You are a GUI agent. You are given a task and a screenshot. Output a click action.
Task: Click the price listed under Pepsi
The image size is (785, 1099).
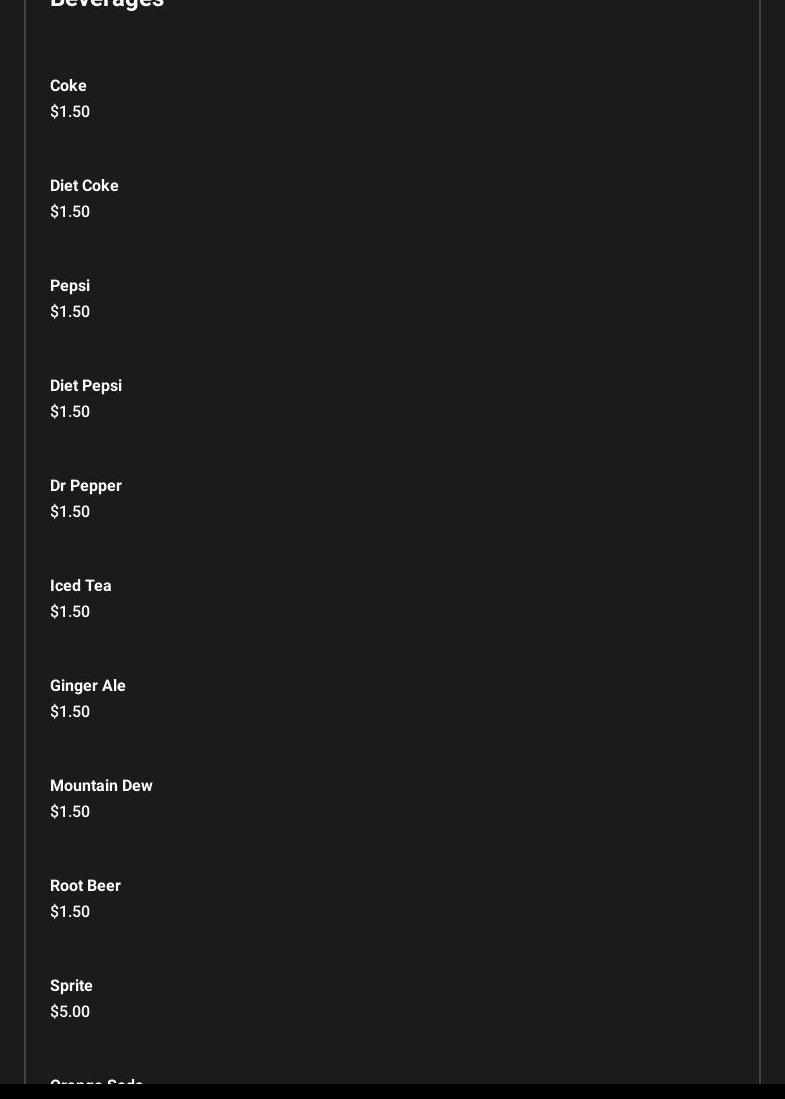click(70, 312)
